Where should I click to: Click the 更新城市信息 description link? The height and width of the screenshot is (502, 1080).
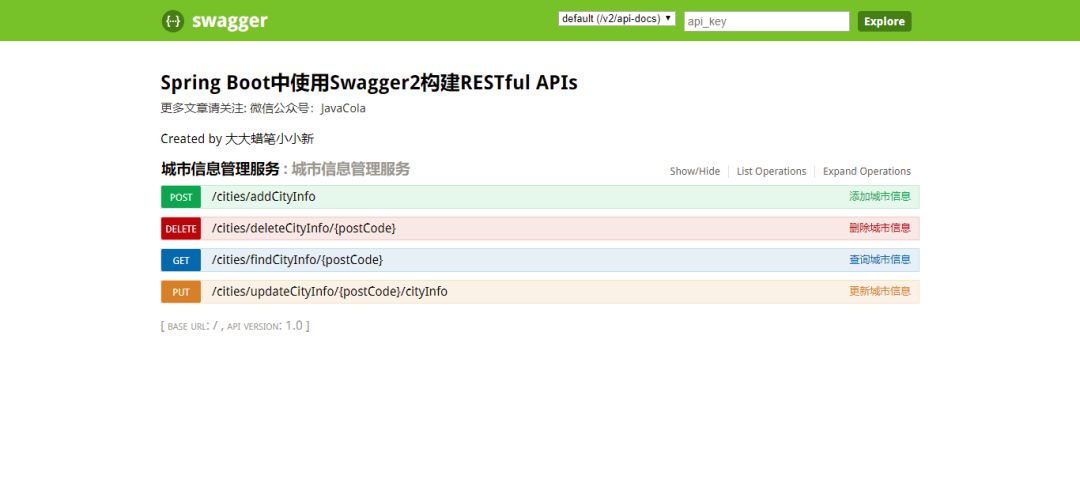(x=880, y=292)
